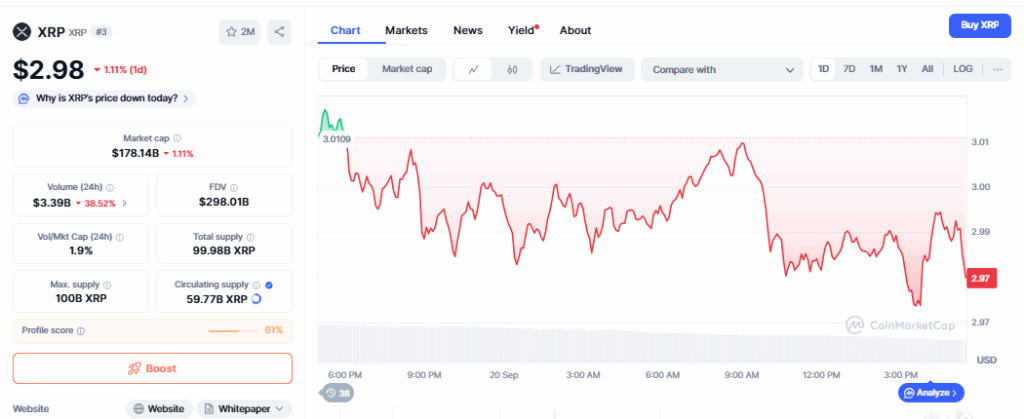The image size is (1024, 419).
Task: Go to the News tab
Action: point(468,30)
